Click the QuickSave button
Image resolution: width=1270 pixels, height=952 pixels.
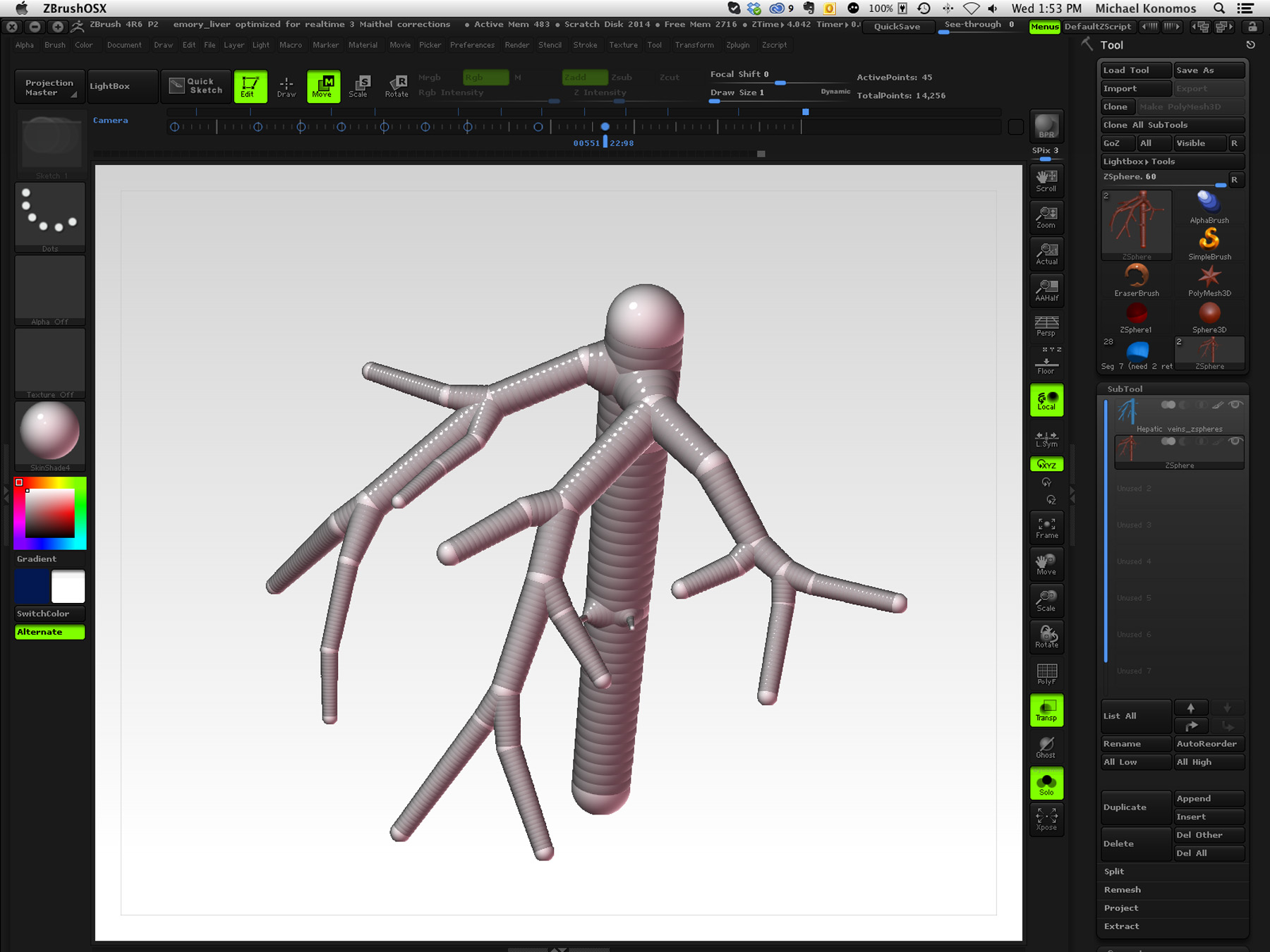tap(897, 27)
